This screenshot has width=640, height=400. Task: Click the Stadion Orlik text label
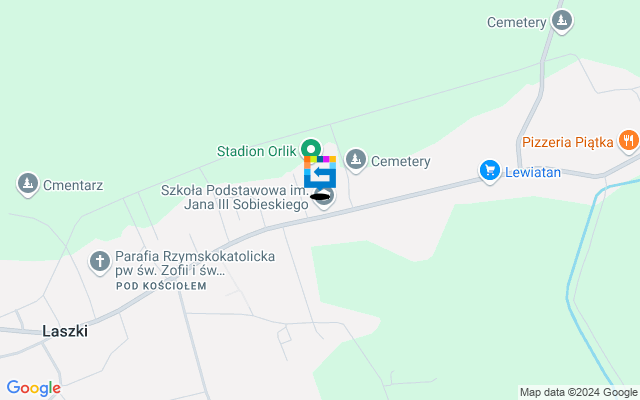pos(256,151)
